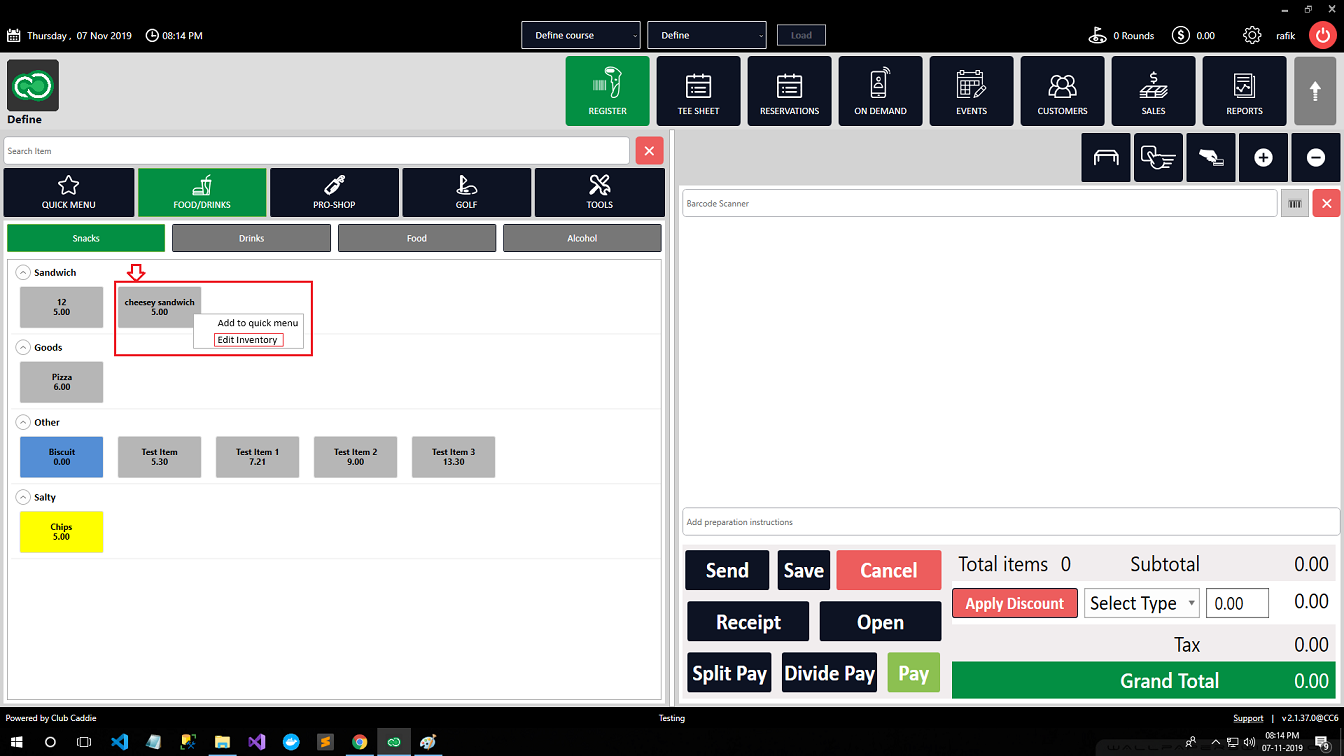Screen dimensions: 1344x756
Task: Click the red power logout icon
Action: pyautogui.click(x=1323, y=35)
